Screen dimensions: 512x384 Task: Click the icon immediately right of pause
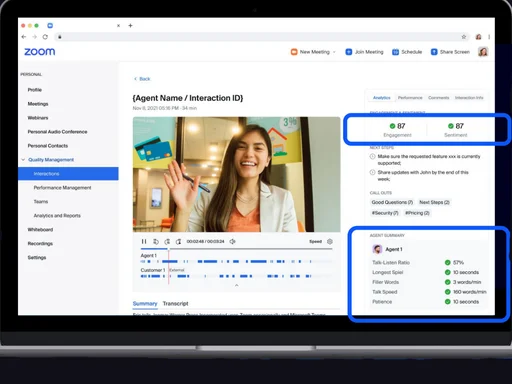[x=156, y=241]
